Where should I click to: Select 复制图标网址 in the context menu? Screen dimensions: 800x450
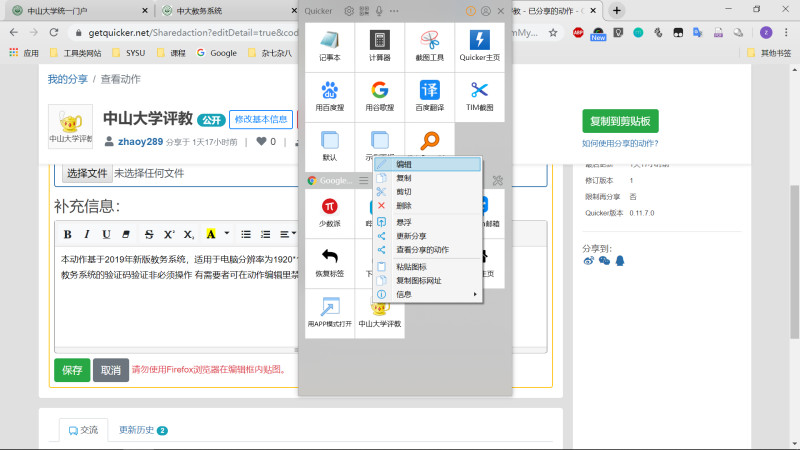pos(428,281)
